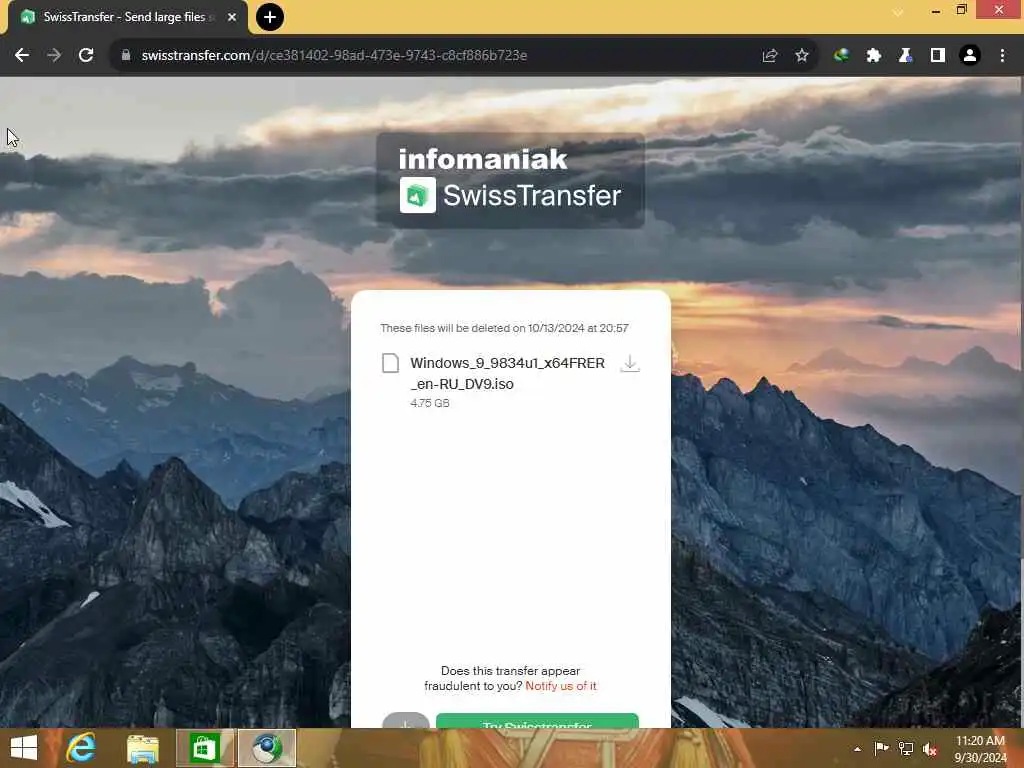View site info via the lock icon
1024x768 pixels.
click(x=126, y=56)
